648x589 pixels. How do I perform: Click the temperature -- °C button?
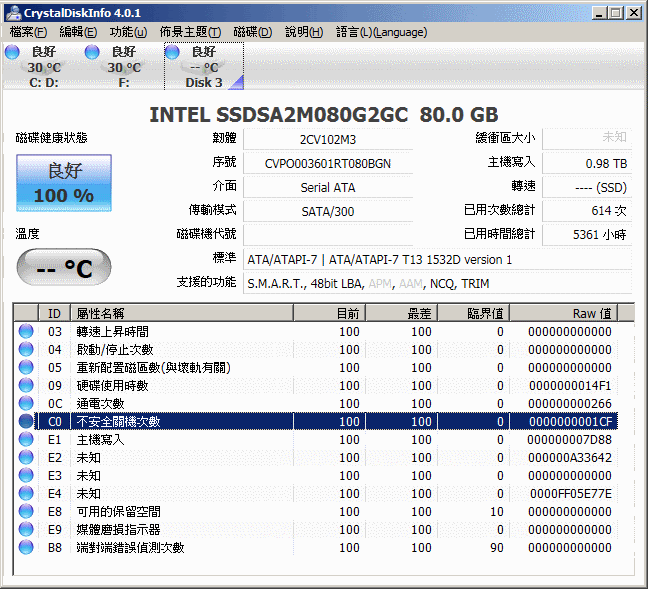(63, 268)
